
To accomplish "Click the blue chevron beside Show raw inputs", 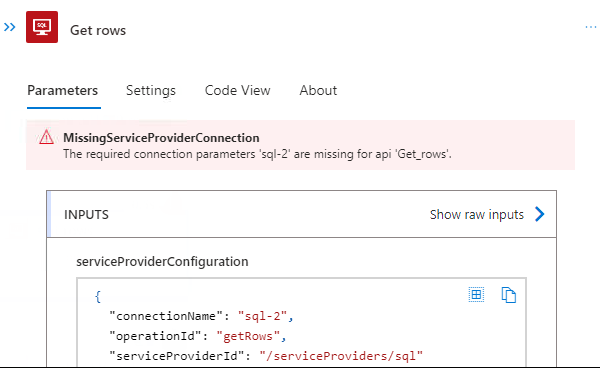I will 540,214.
